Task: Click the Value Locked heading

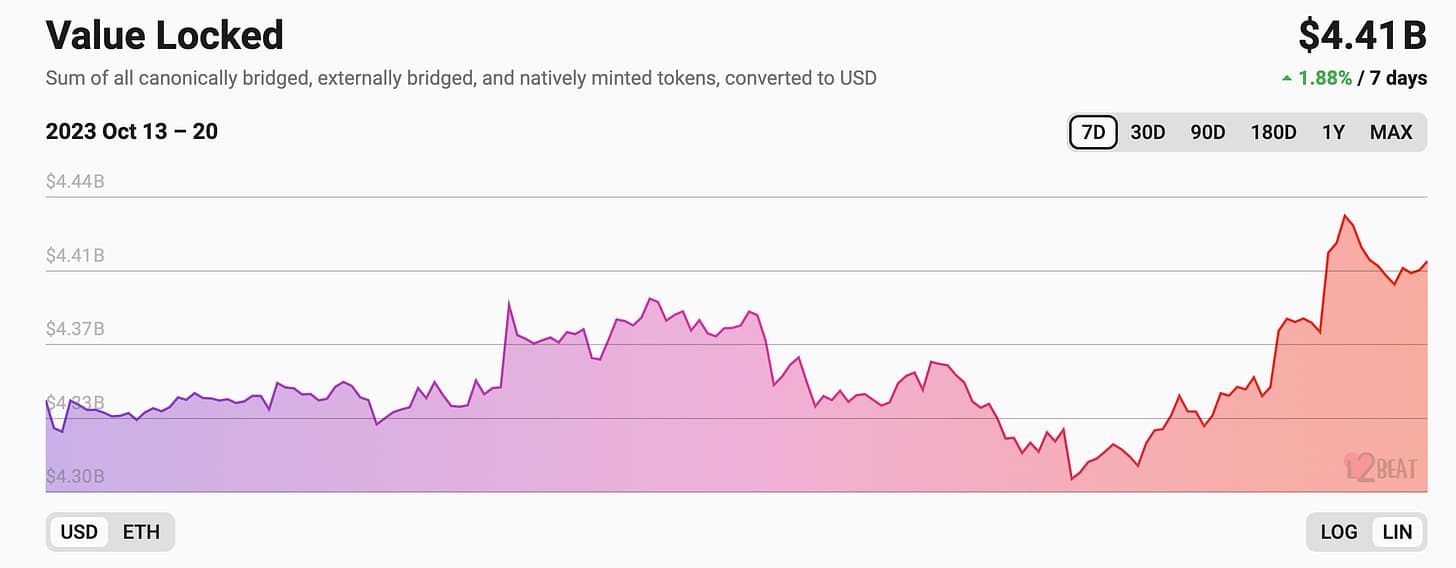Action: [165, 35]
